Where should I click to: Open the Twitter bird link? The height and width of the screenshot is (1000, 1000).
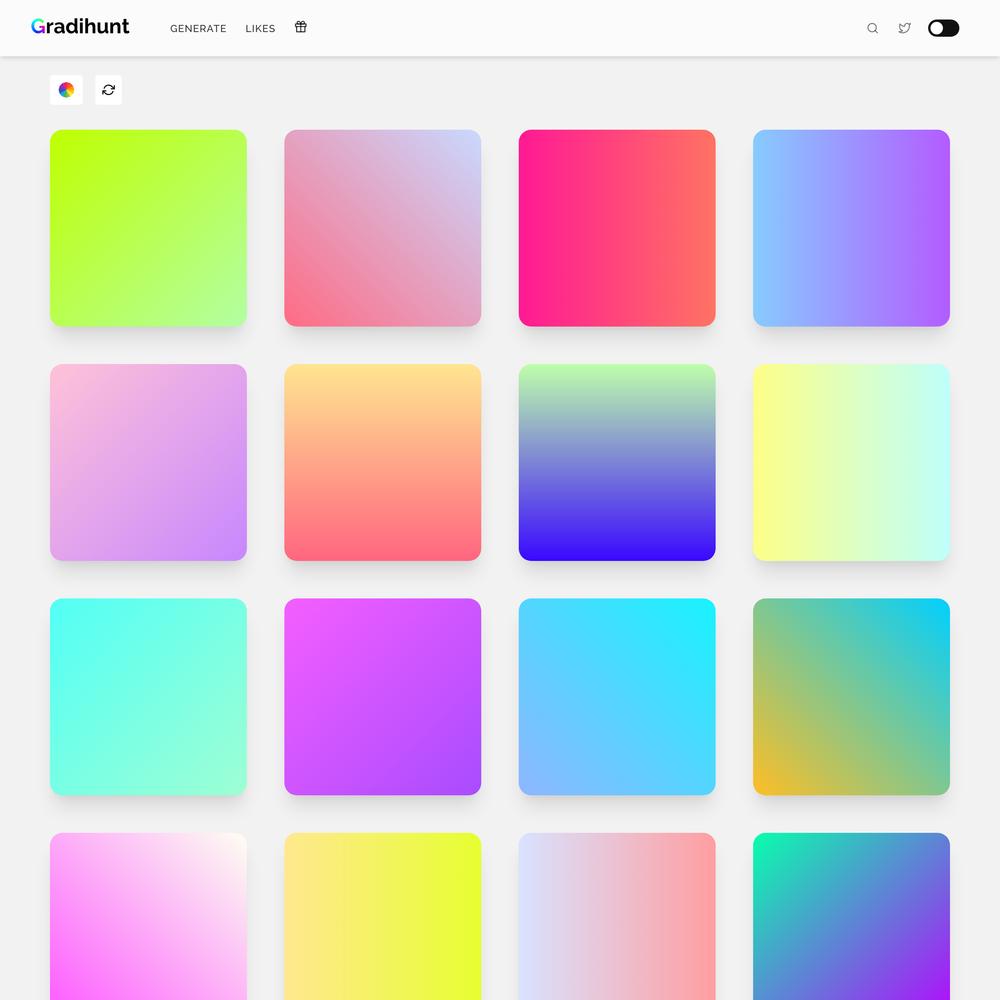tap(904, 28)
